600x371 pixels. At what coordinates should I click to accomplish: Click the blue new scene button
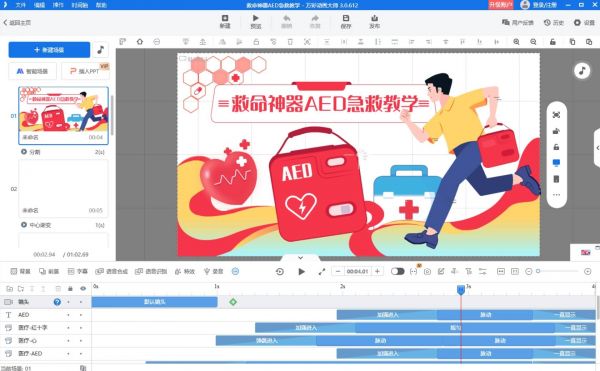49,50
